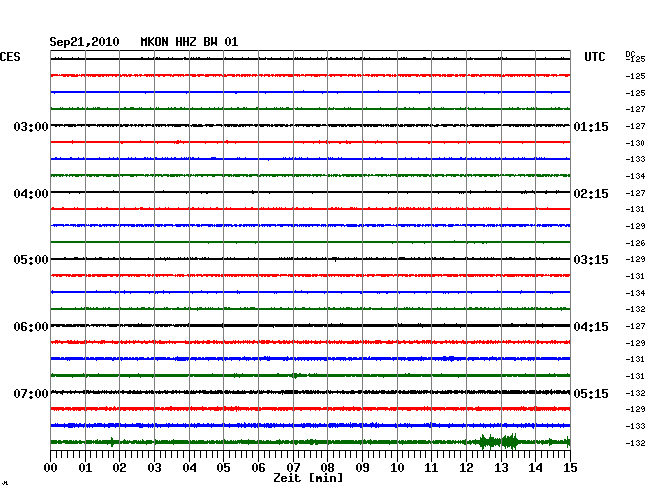Screen dimensions: 650x494
Task: Select minute 02 on the time axis
Action: [119, 467]
